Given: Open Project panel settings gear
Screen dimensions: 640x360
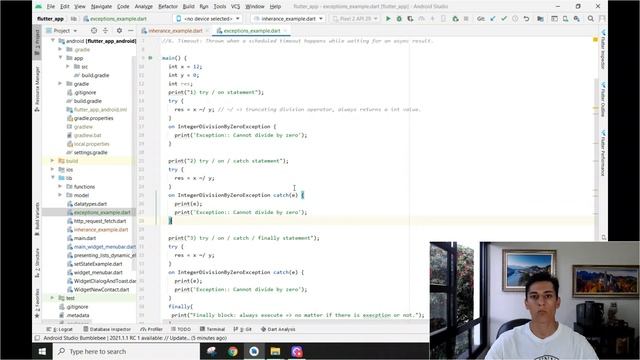Looking at the screenshot, I should (119, 31).
